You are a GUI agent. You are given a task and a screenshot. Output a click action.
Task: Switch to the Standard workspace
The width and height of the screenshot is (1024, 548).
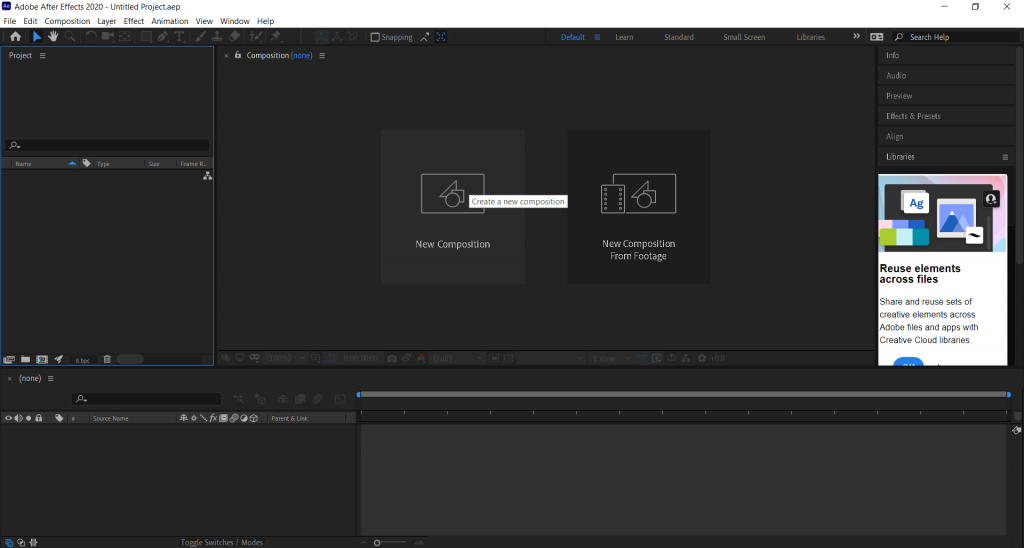(678, 37)
